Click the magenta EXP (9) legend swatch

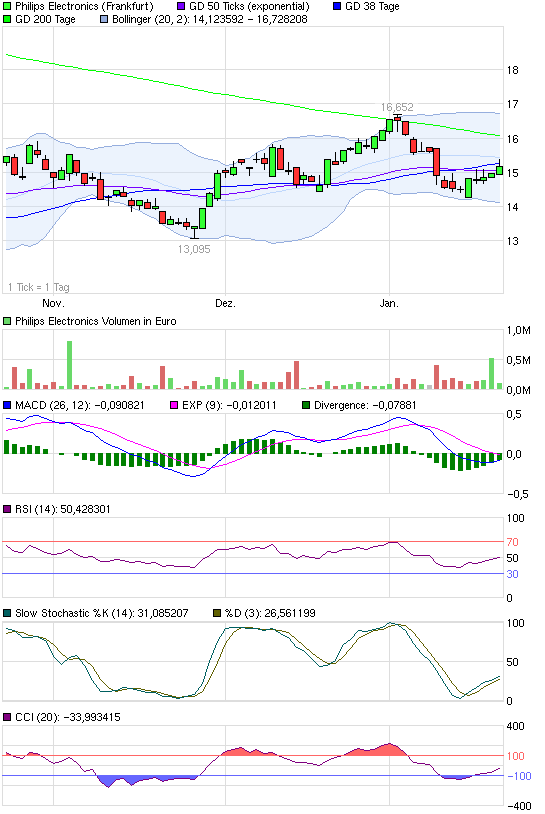pyautogui.click(x=174, y=405)
